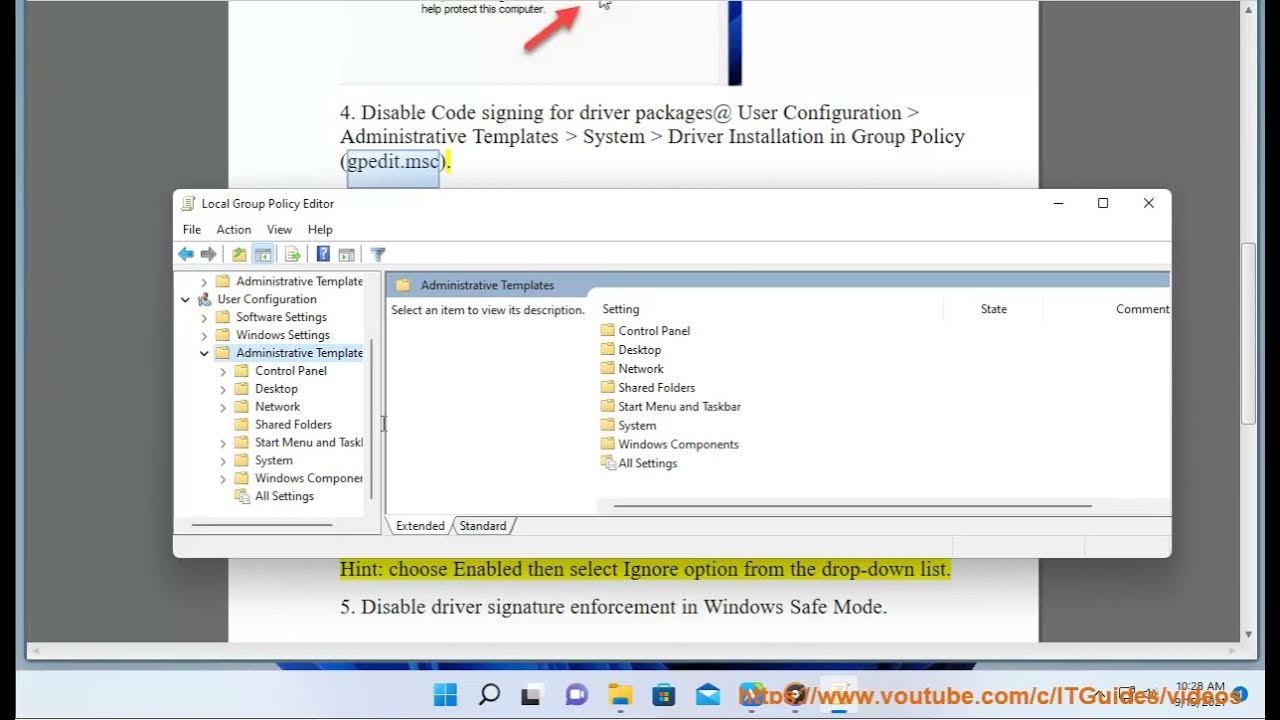1280x720 pixels.
Task: Select Software Settings in the tree
Action: [x=281, y=317]
